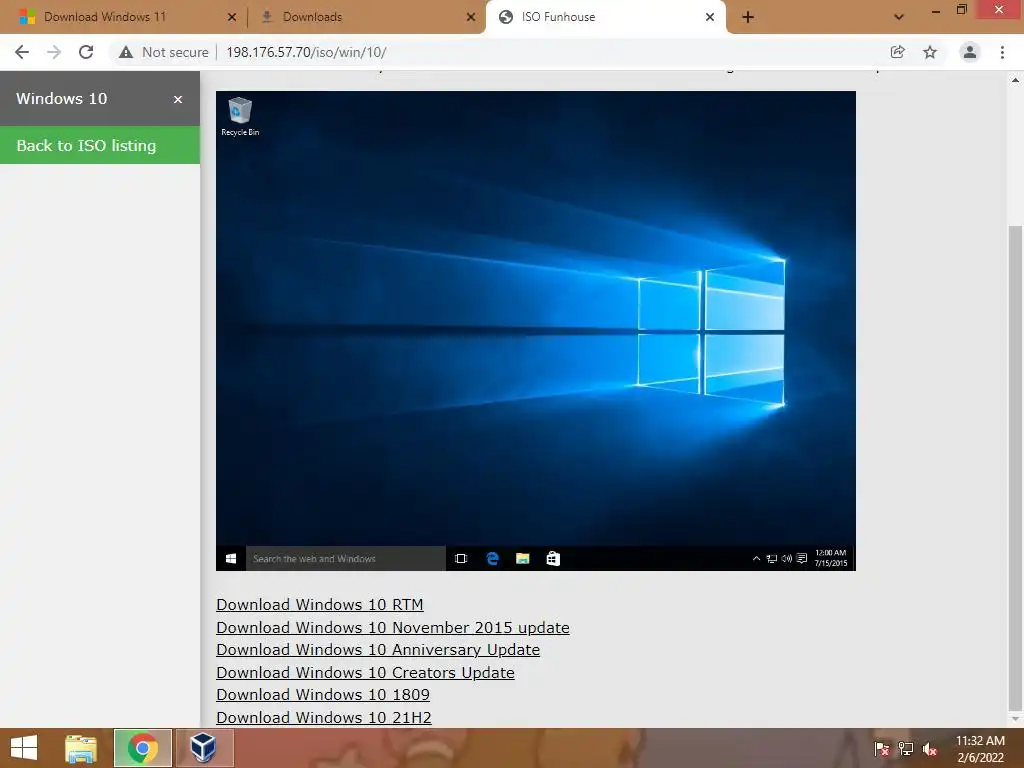The width and height of the screenshot is (1024, 768).
Task: Open the network tray icon
Action: click(x=906, y=749)
